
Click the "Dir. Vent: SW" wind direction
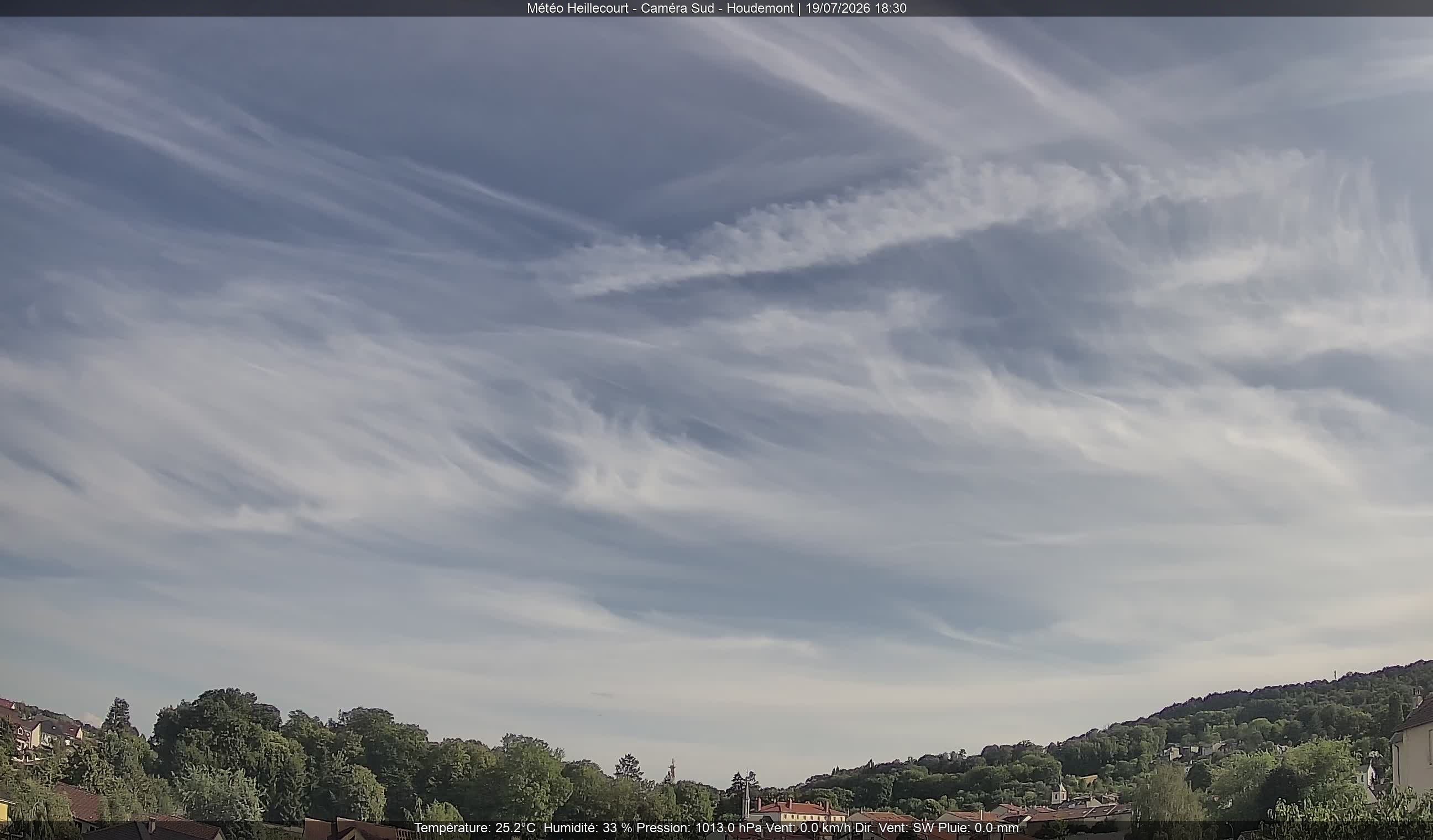pyautogui.click(x=895, y=828)
